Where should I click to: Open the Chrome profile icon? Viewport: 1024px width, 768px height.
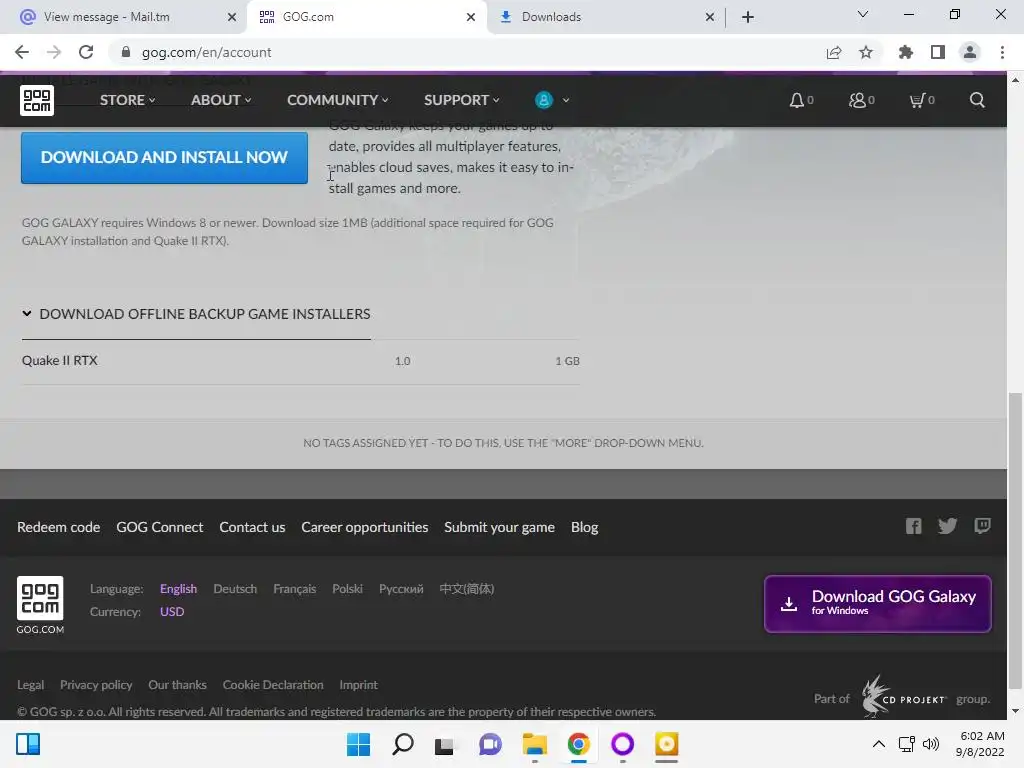click(x=970, y=52)
